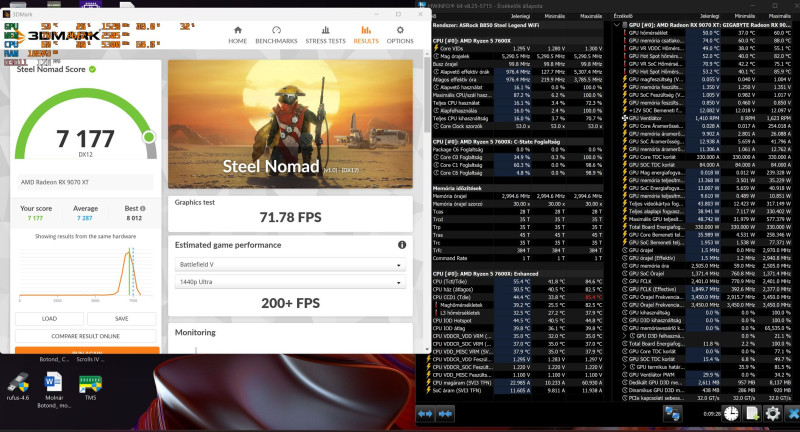Click the LOAD button

click(49, 319)
